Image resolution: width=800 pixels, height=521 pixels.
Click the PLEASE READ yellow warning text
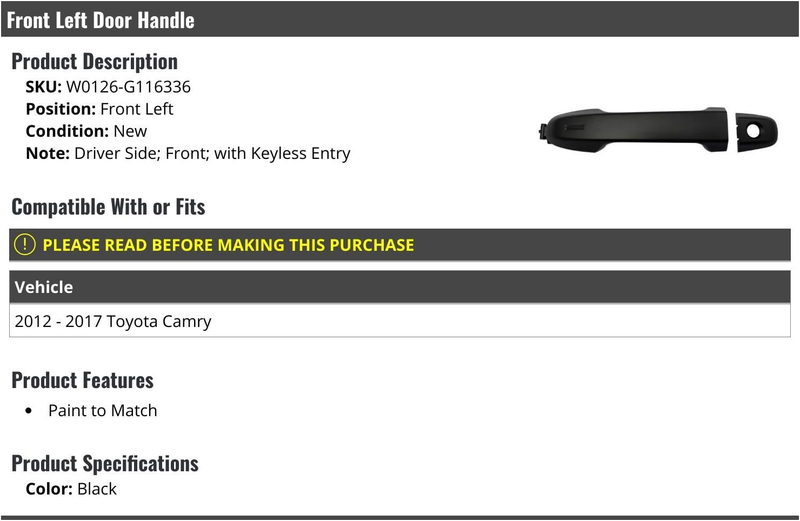tap(228, 245)
